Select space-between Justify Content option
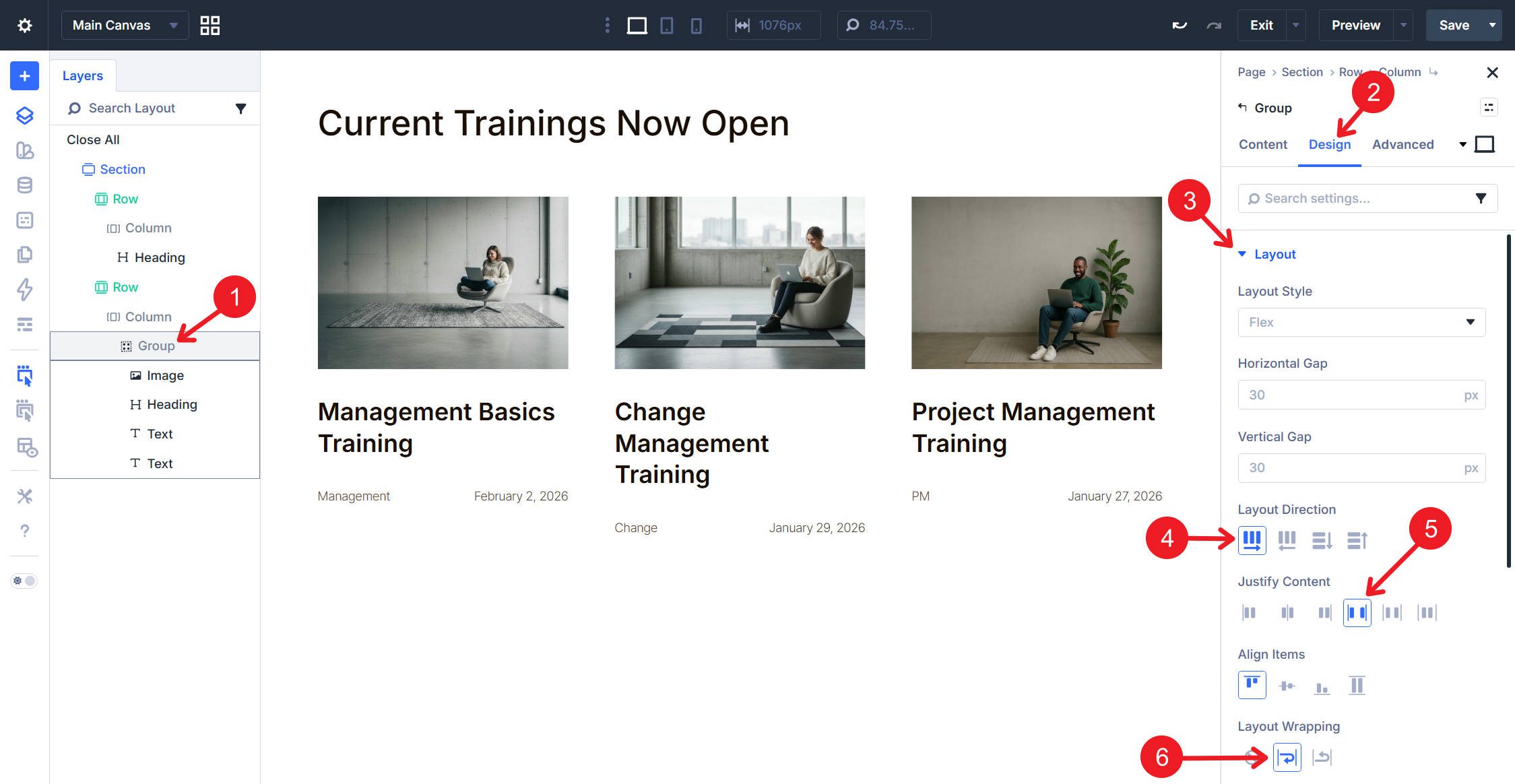Viewport: 1515px width, 784px height. click(1357, 612)
